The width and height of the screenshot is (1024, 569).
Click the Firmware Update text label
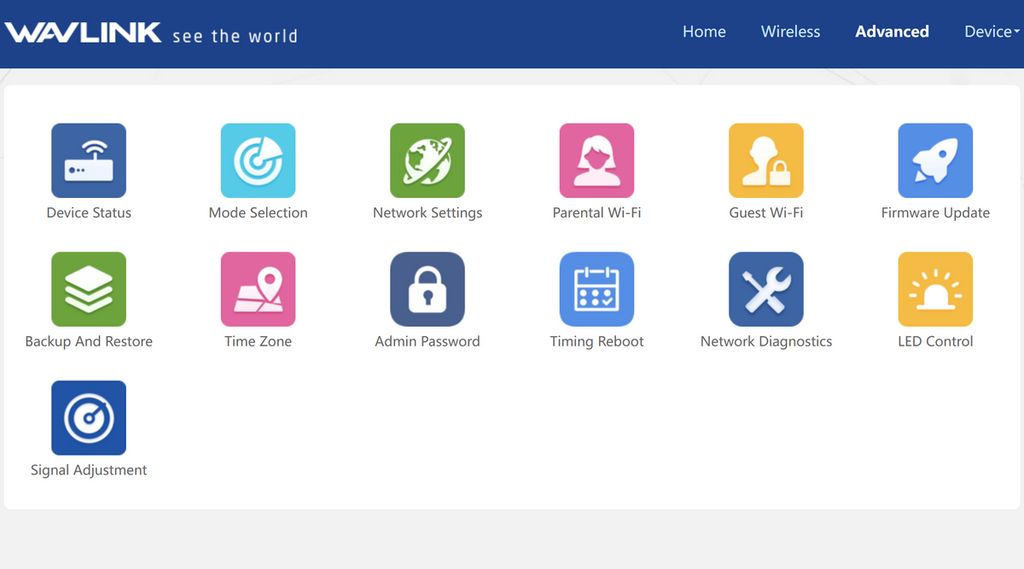pos(935,213)
